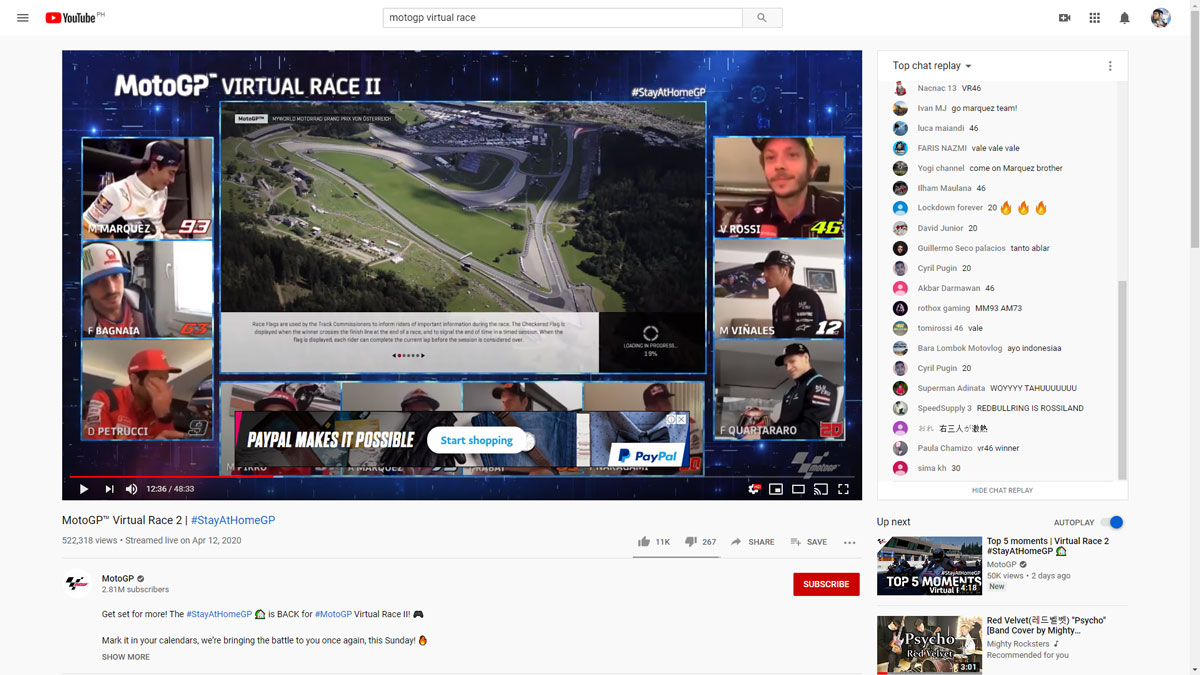Click Guillermo Seco palacios chat message
The image size is (1200, 675).
coord(1002,248)
